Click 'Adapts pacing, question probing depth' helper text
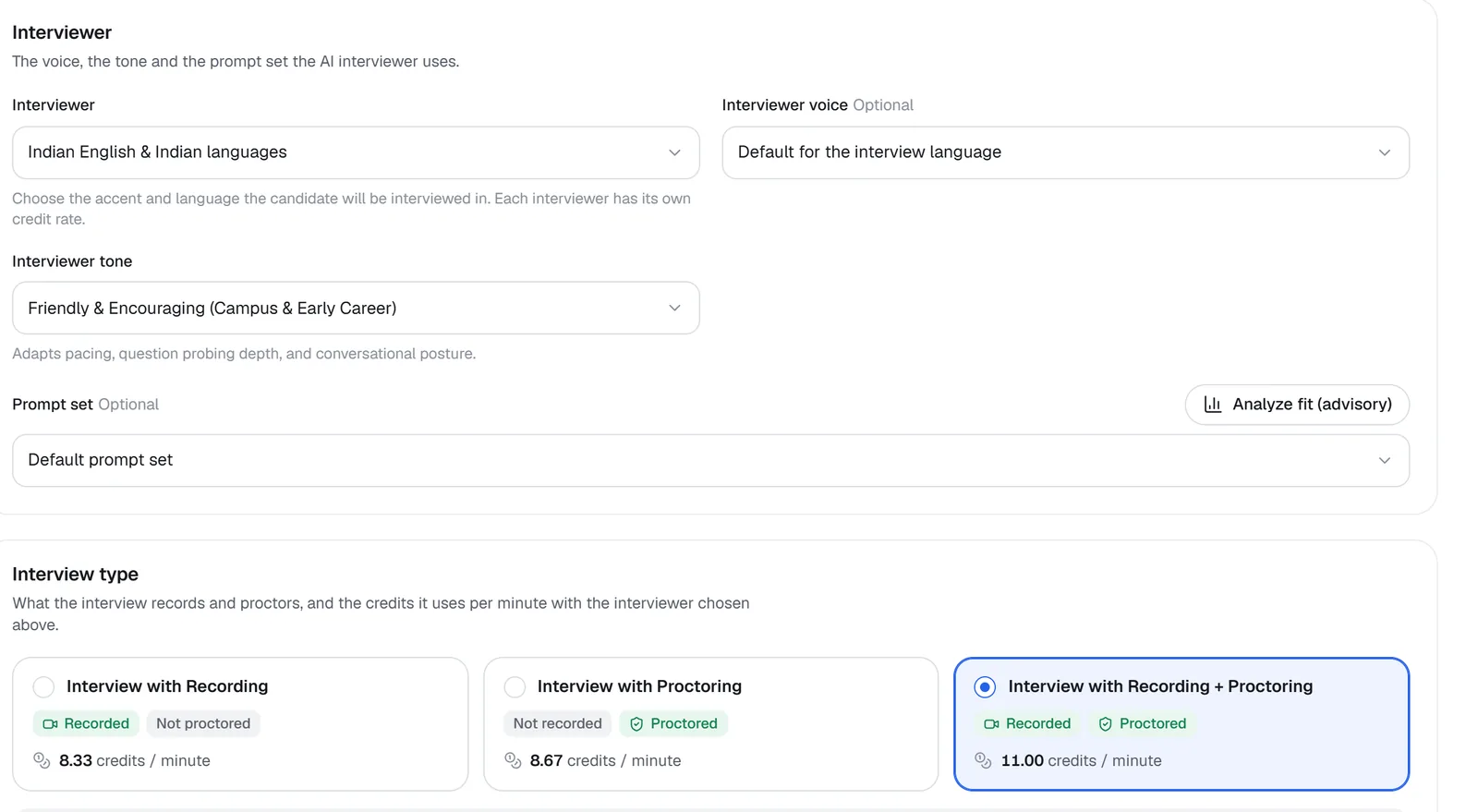Screen dimensions: 1478x812 [244, 354]
